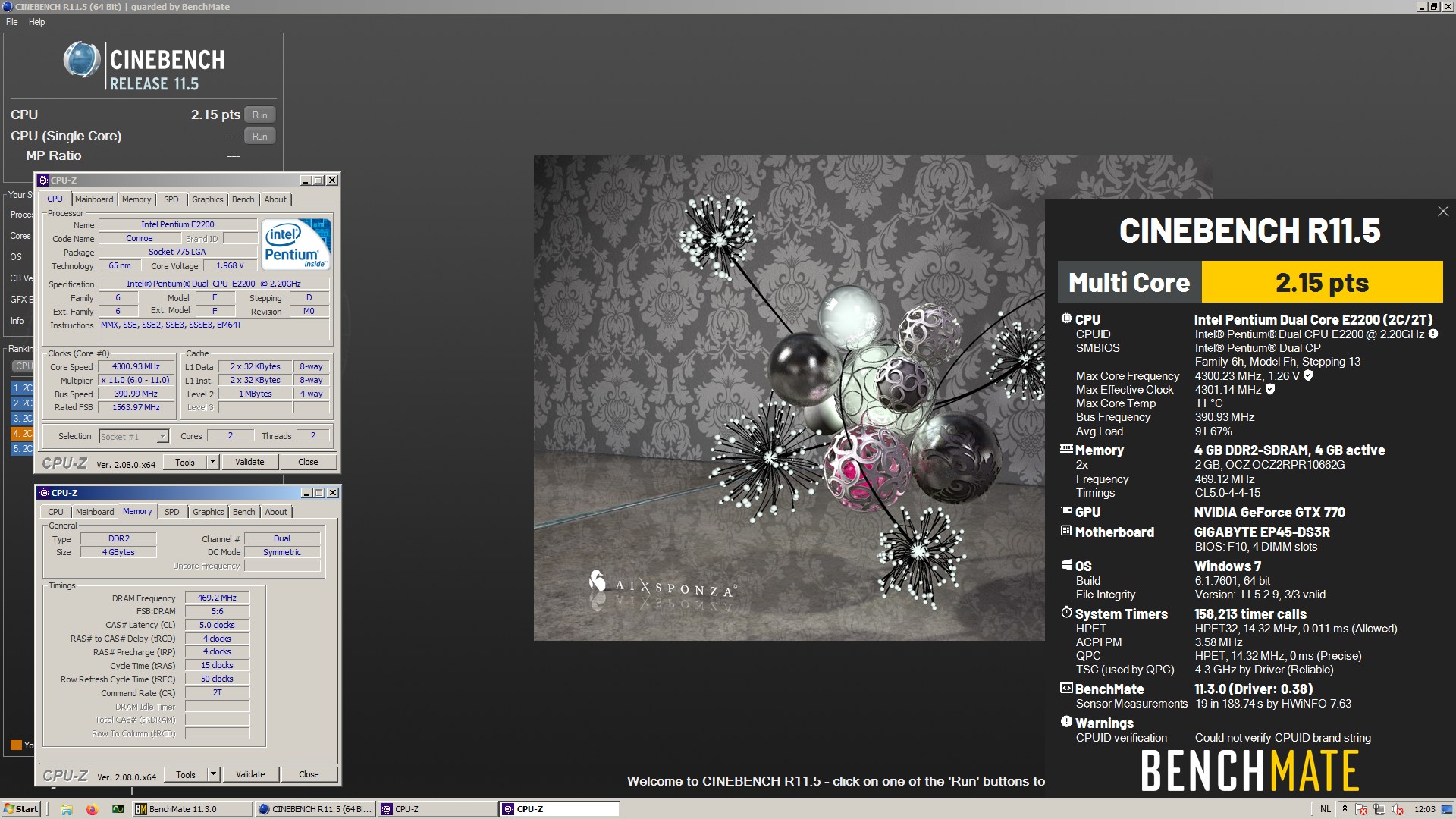Click verified shield beside Max Effective Clock
Screen dimensions: 1456x819
[1270, 389]
